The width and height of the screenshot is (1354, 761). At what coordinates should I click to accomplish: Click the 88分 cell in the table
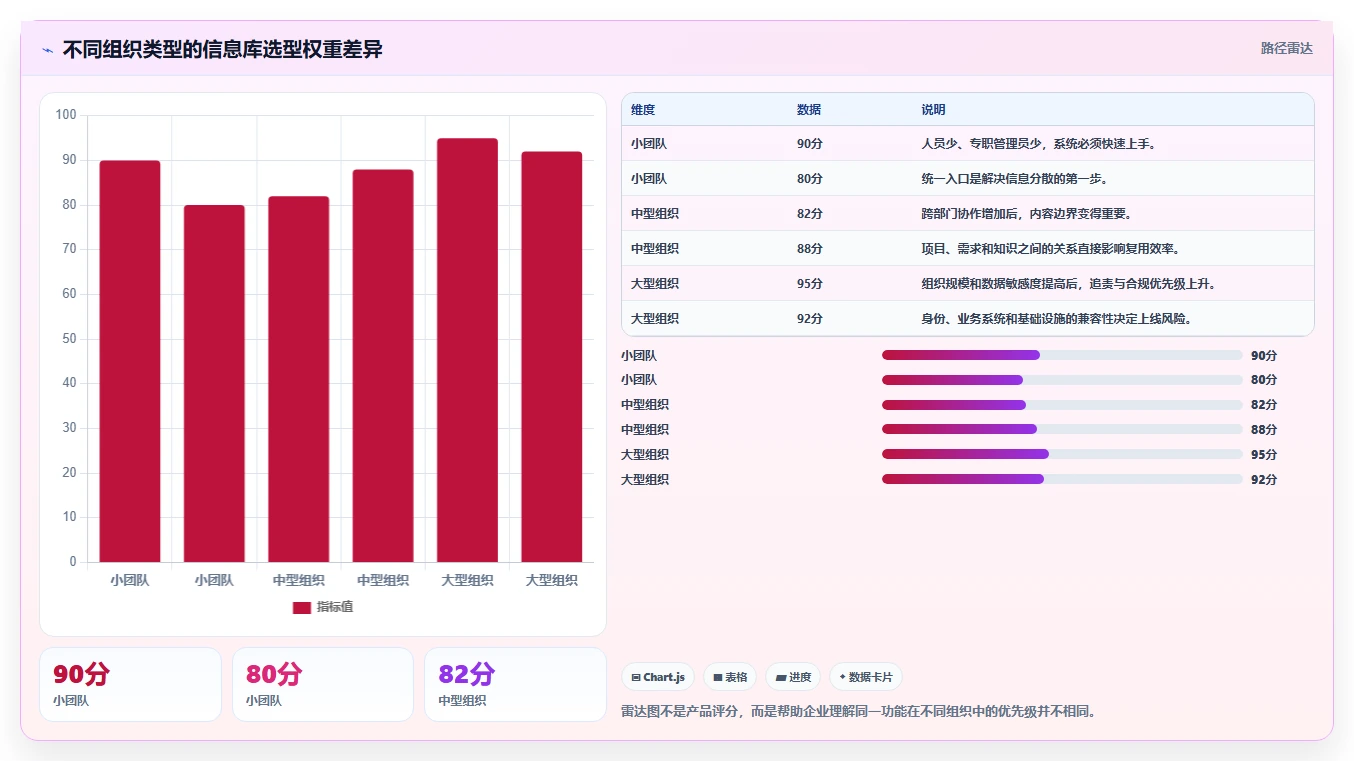[x=810, y=249]
